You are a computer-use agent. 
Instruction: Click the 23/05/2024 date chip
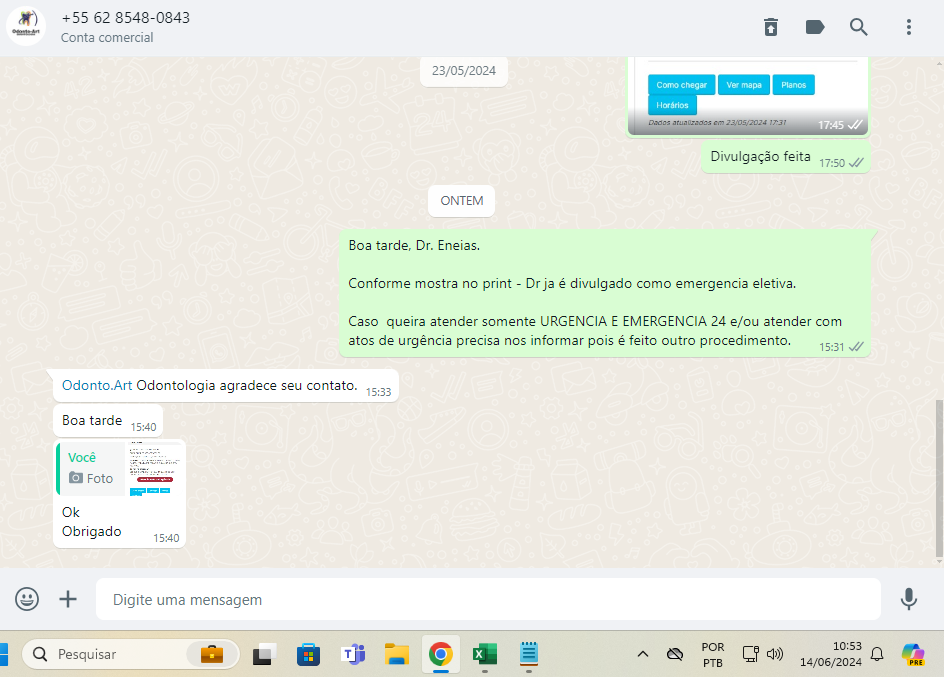click(x=464, y=71)
